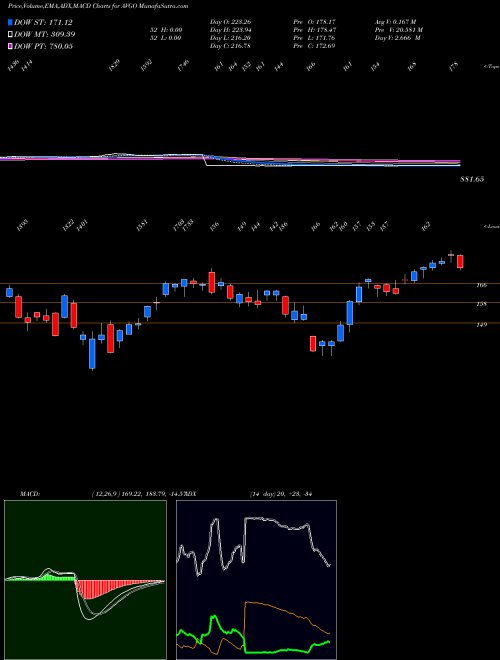The width and height of the screenshot is (500, 660).
Task: Click the Pre C: 172.69 value
Action: tap(315, 45)
